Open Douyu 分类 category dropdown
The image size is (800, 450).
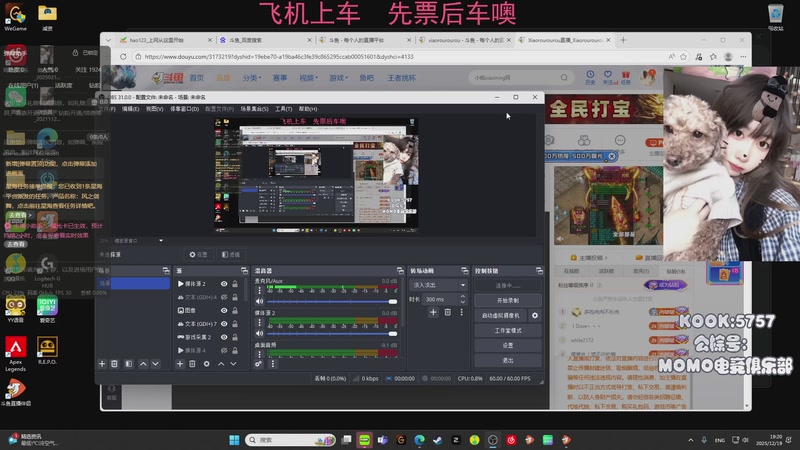252,78
